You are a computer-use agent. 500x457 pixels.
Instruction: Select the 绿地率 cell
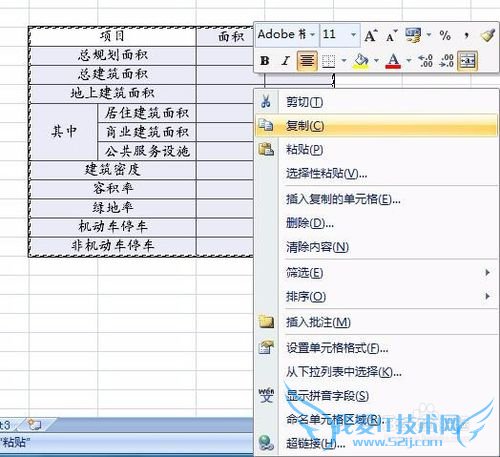[x=112, y=209]
